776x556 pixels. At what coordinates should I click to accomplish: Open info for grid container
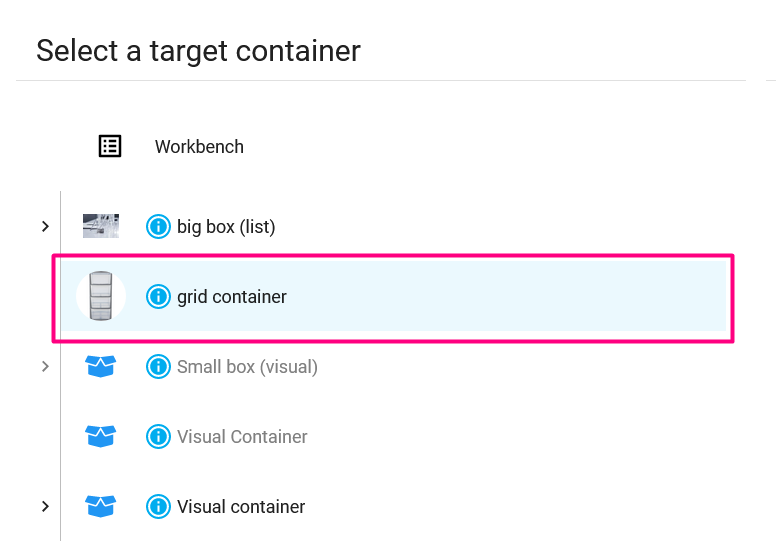click(x=158, y=297)
